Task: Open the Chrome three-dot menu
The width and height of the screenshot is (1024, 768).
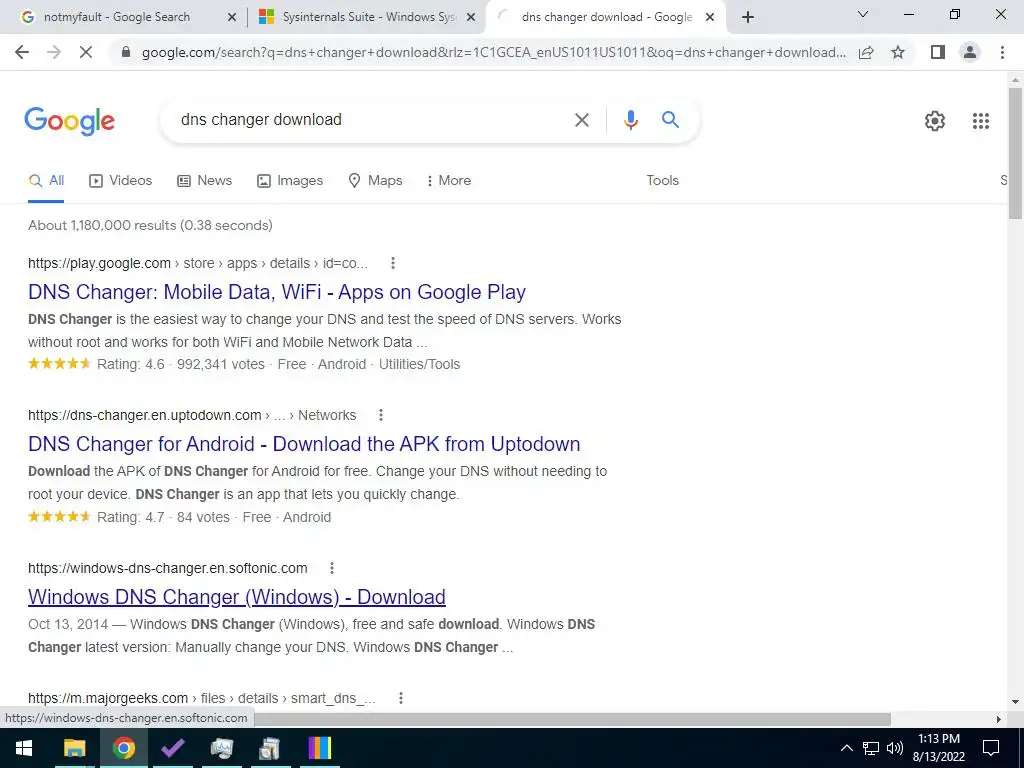Action: pos(1002,52)
